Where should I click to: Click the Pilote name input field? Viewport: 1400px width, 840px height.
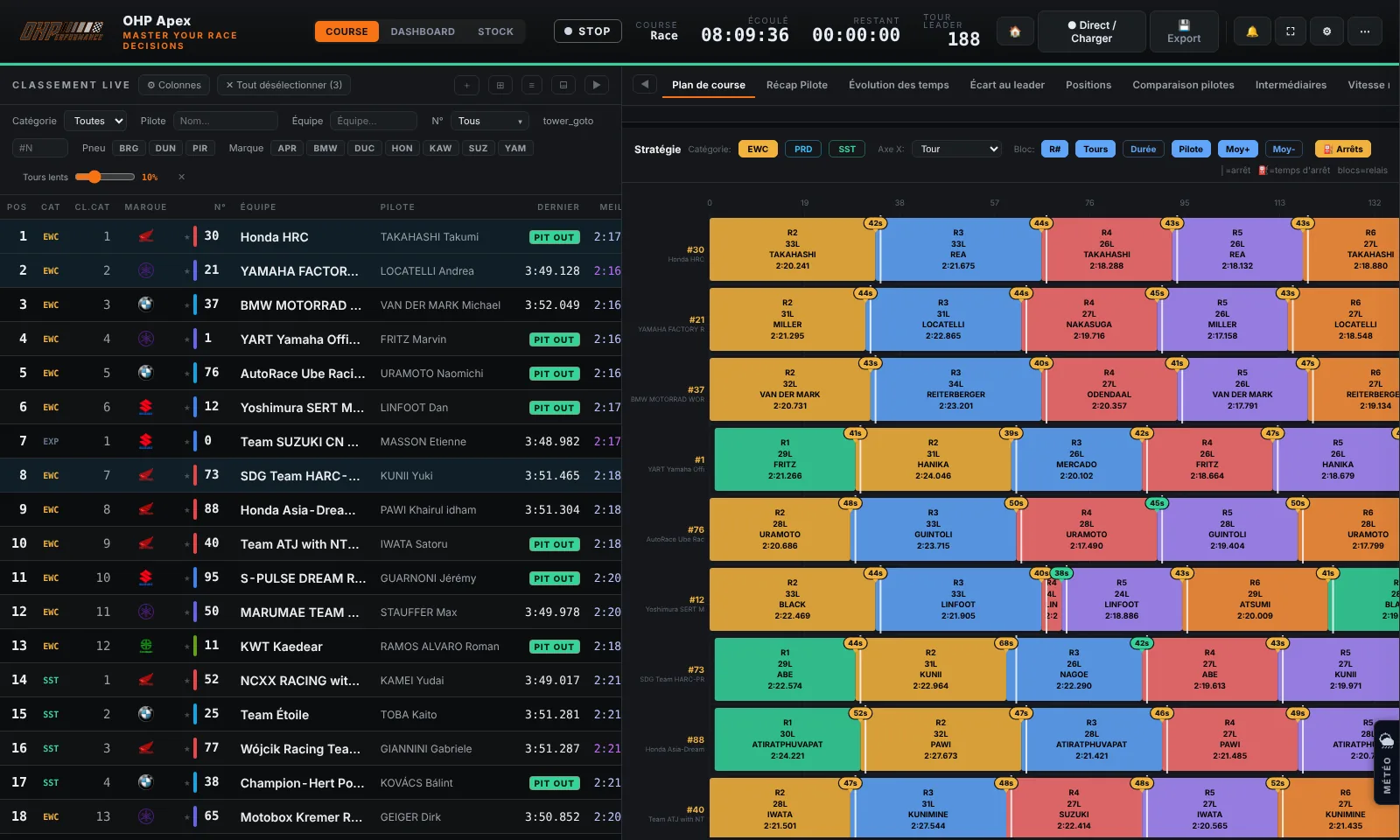(225, 121)
